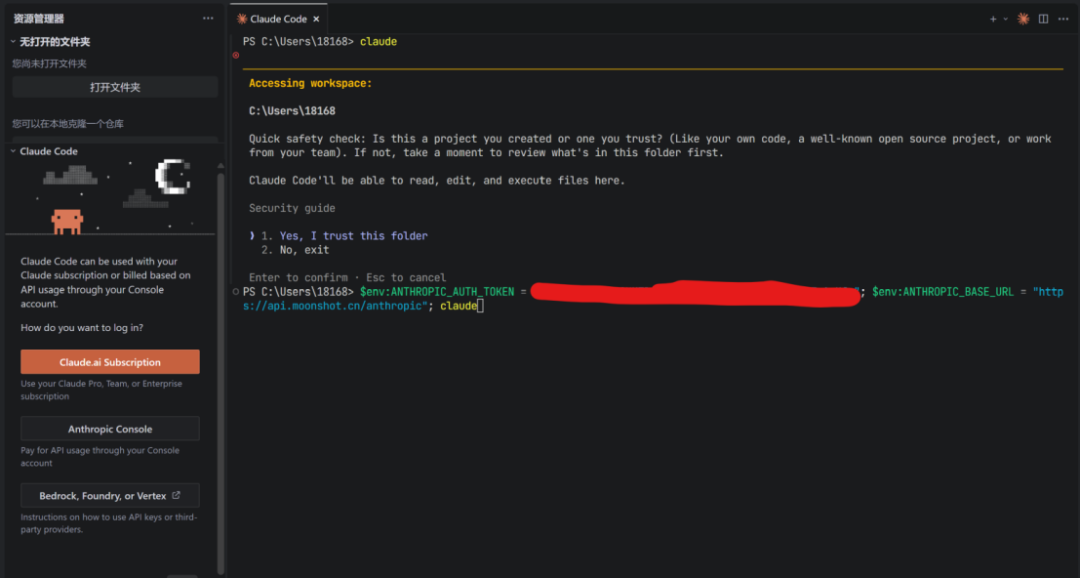Screen dimensions: 1080x578
Task: Click the $env:ANTHROPIC_BASE_URL variable text
Action: pos(943,292)
